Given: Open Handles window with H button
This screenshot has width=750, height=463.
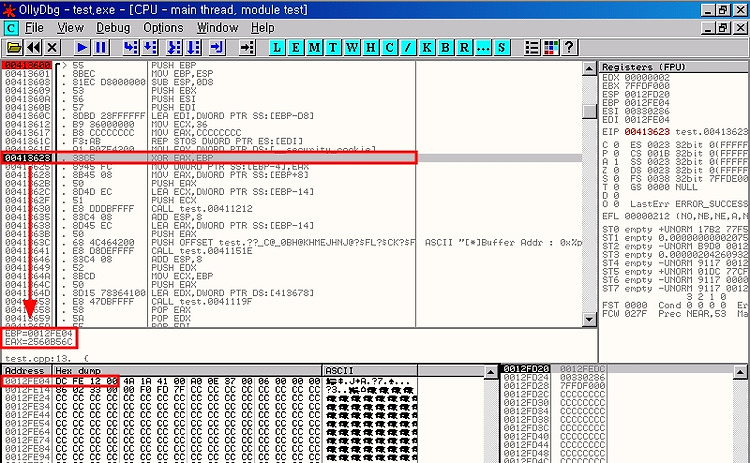Looking at the screenshot, I should coord(371,47).
